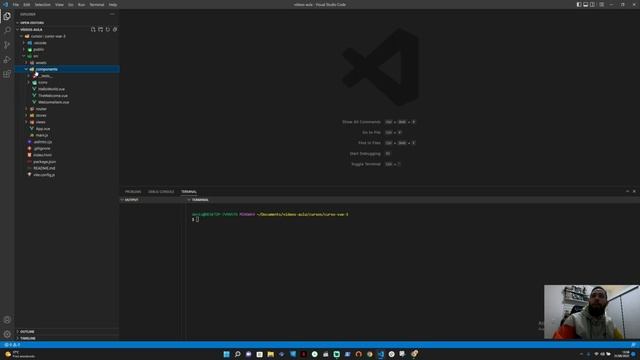
Task: Click the New Folder icon in explorer header
Action: click(100, 29)
